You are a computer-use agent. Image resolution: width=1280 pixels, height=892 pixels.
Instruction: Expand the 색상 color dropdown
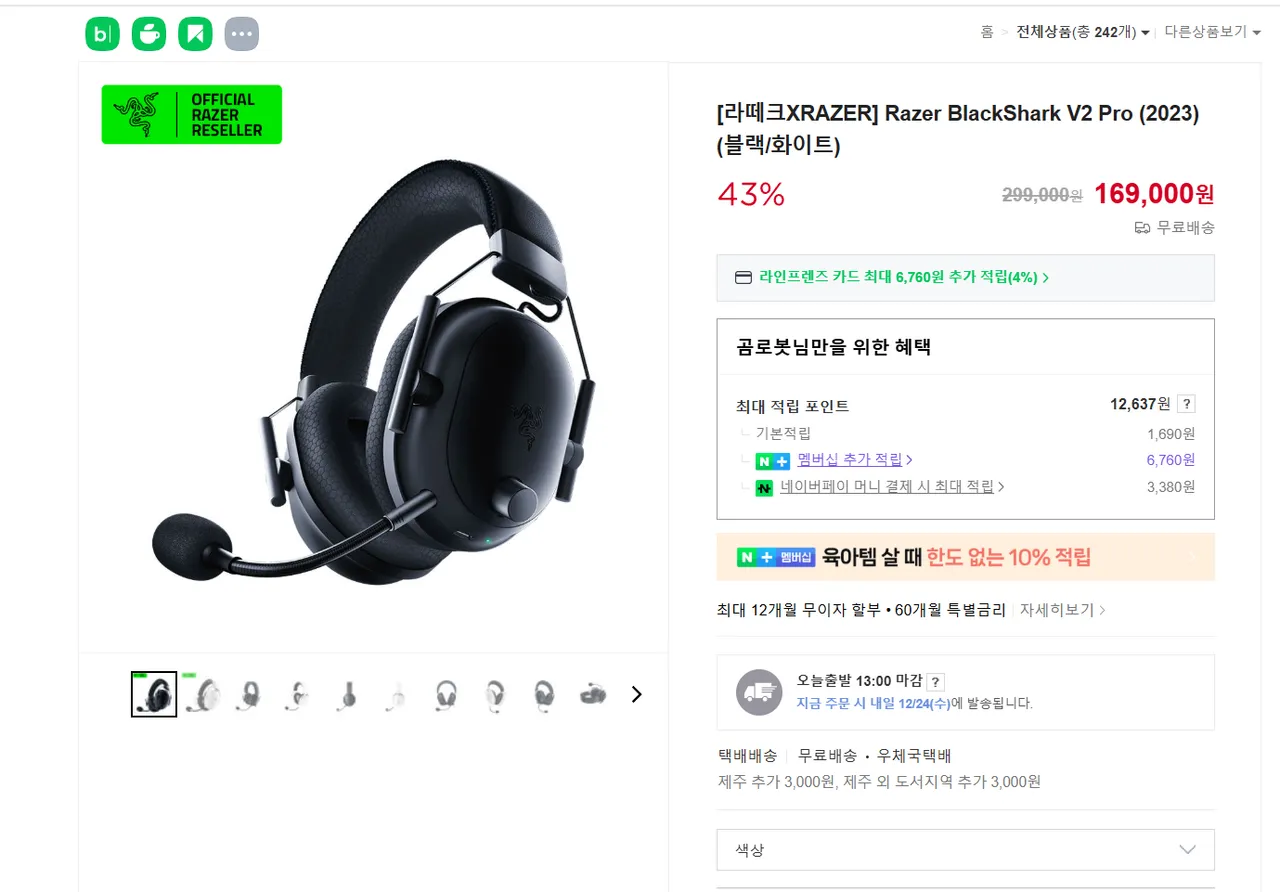click(x=965, y=850)
